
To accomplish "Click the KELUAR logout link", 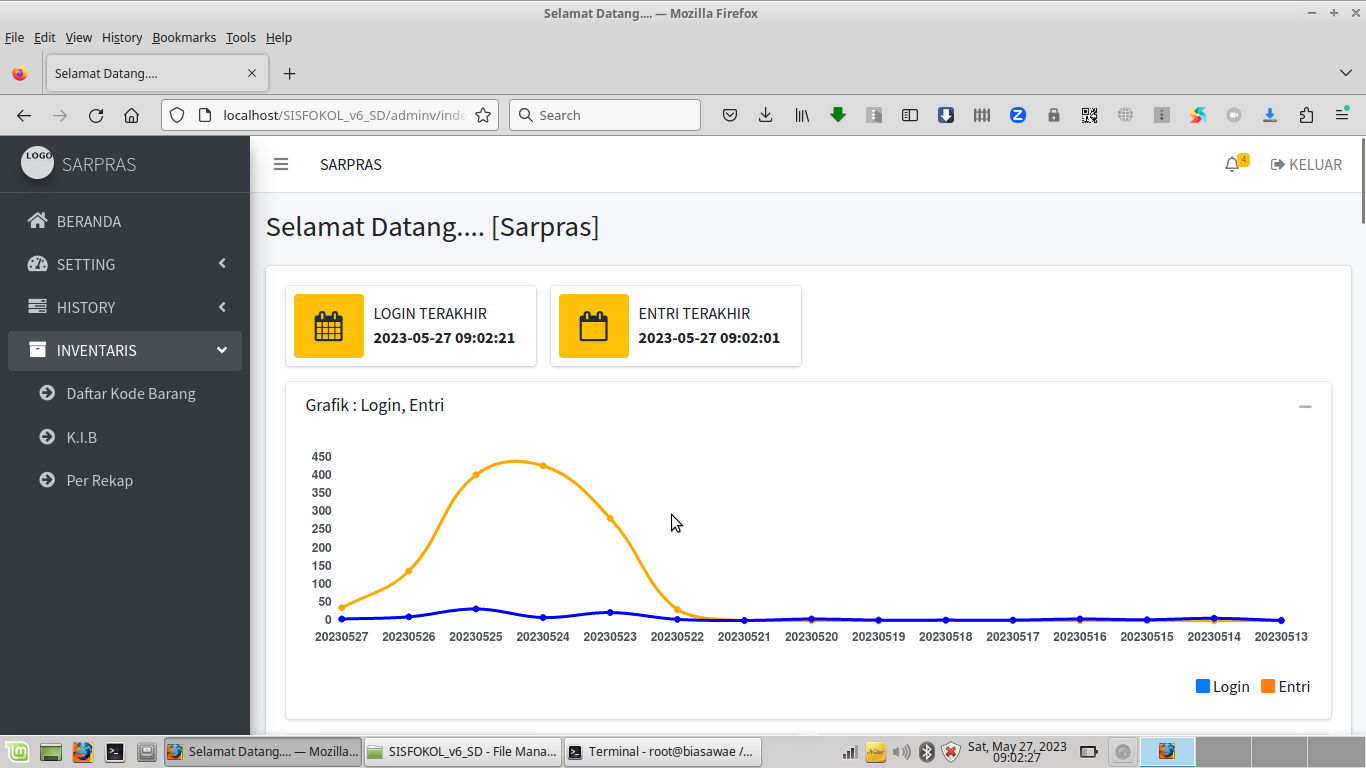I will (x=1306, y=164).
